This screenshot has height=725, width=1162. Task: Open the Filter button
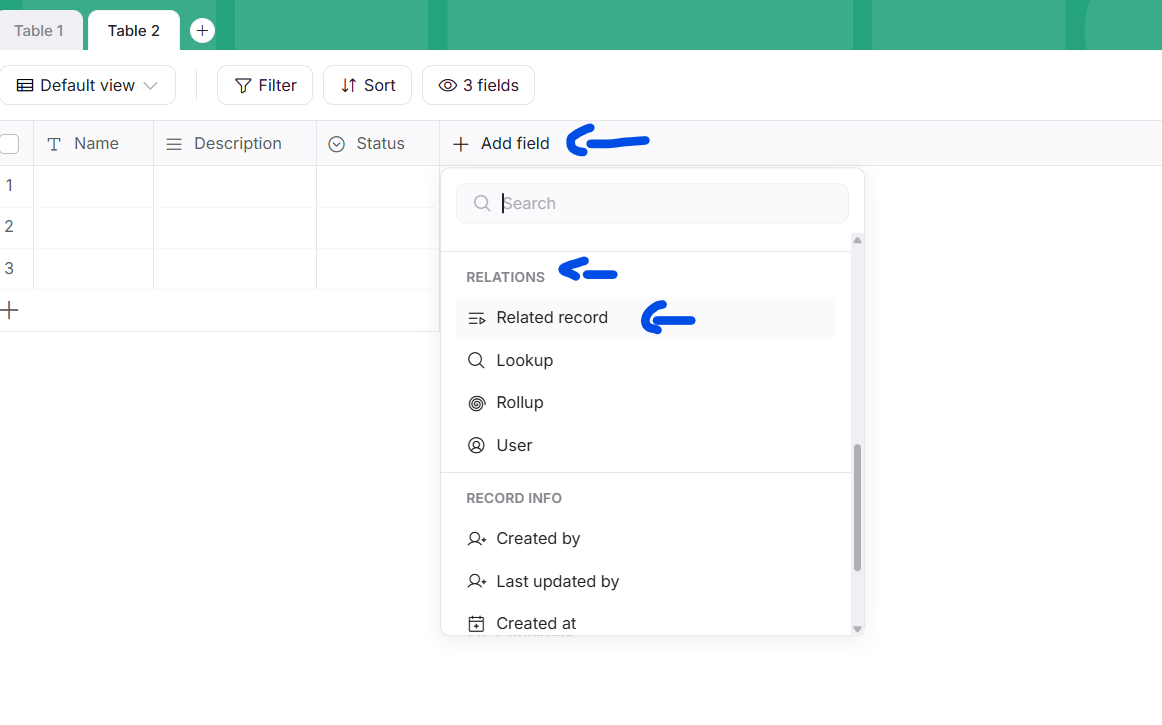[265, 86]
